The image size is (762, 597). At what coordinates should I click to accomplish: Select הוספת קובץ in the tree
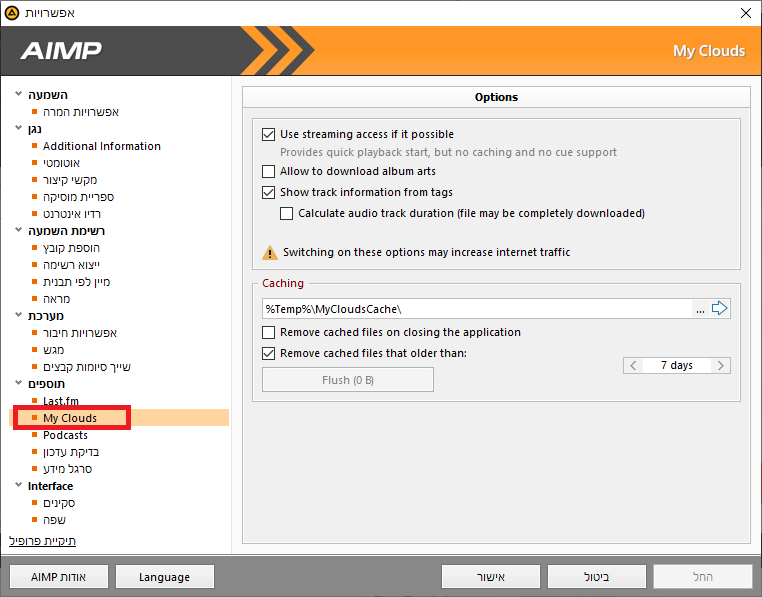(71, 248)
